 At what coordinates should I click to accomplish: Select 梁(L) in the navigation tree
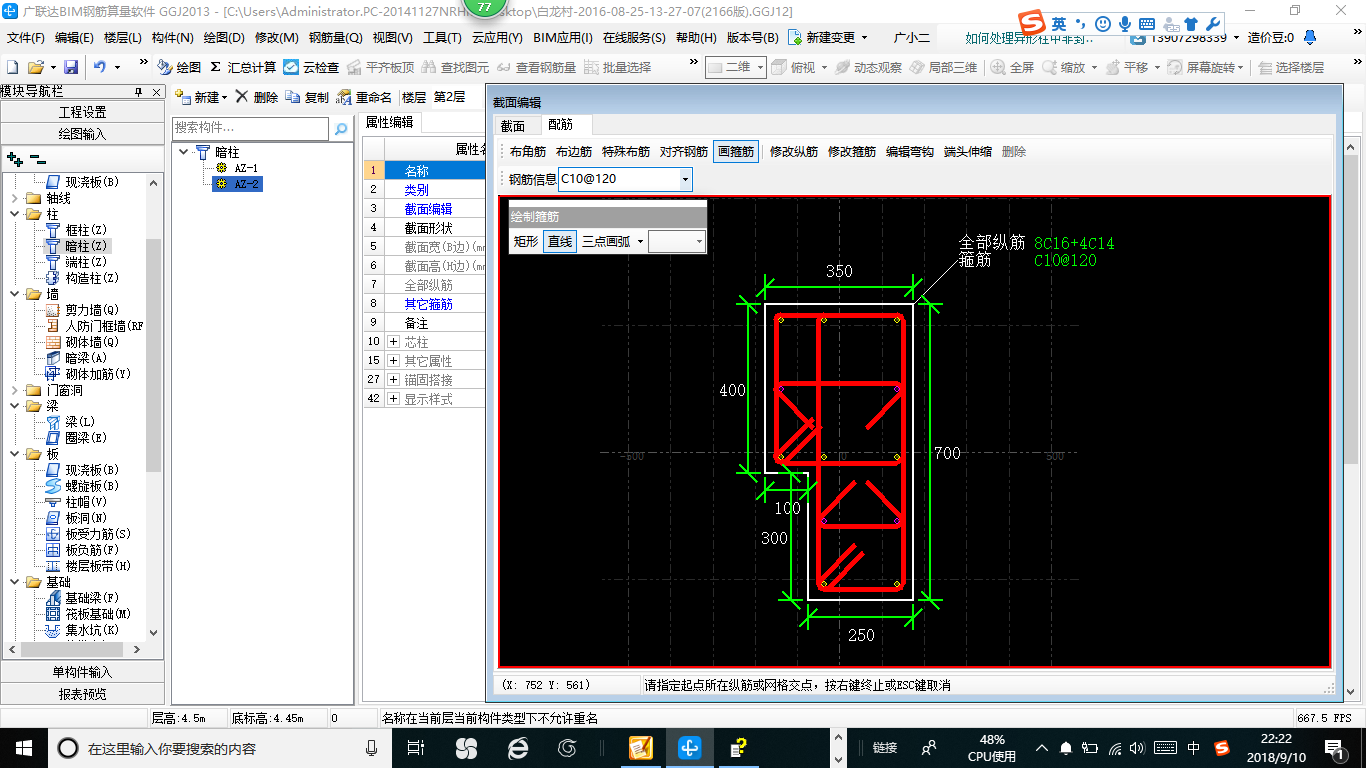70,422
